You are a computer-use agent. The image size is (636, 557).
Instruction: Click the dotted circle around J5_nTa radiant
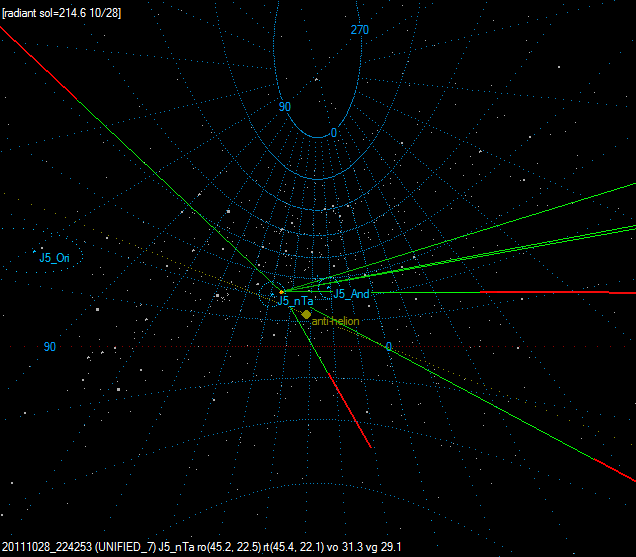point(272,294)
